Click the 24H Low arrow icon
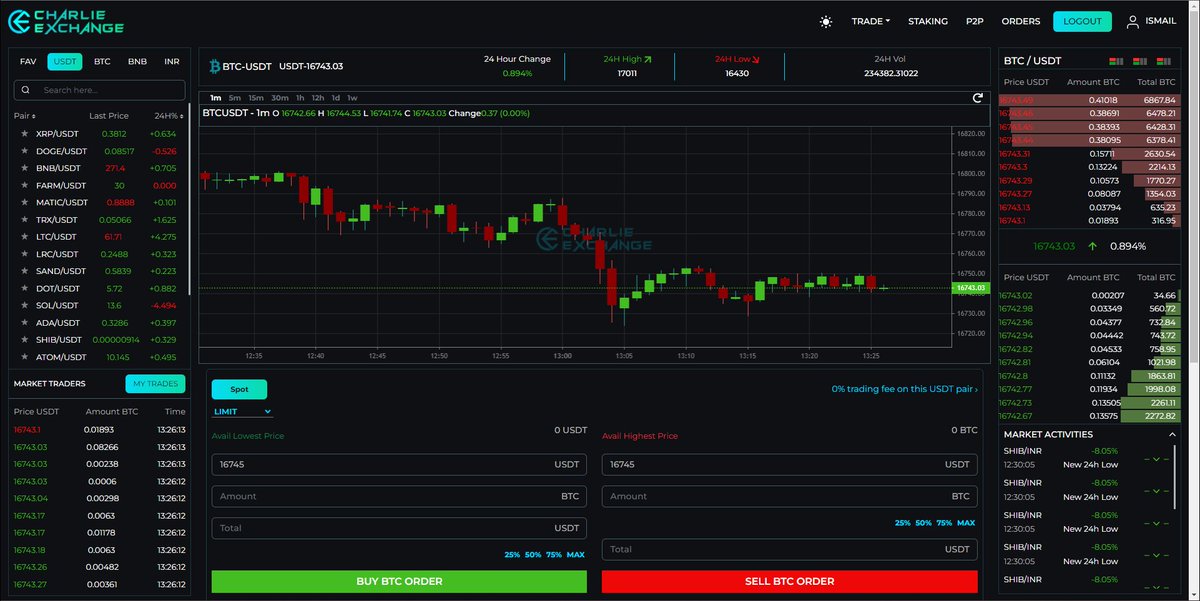 tap(755, 60)
